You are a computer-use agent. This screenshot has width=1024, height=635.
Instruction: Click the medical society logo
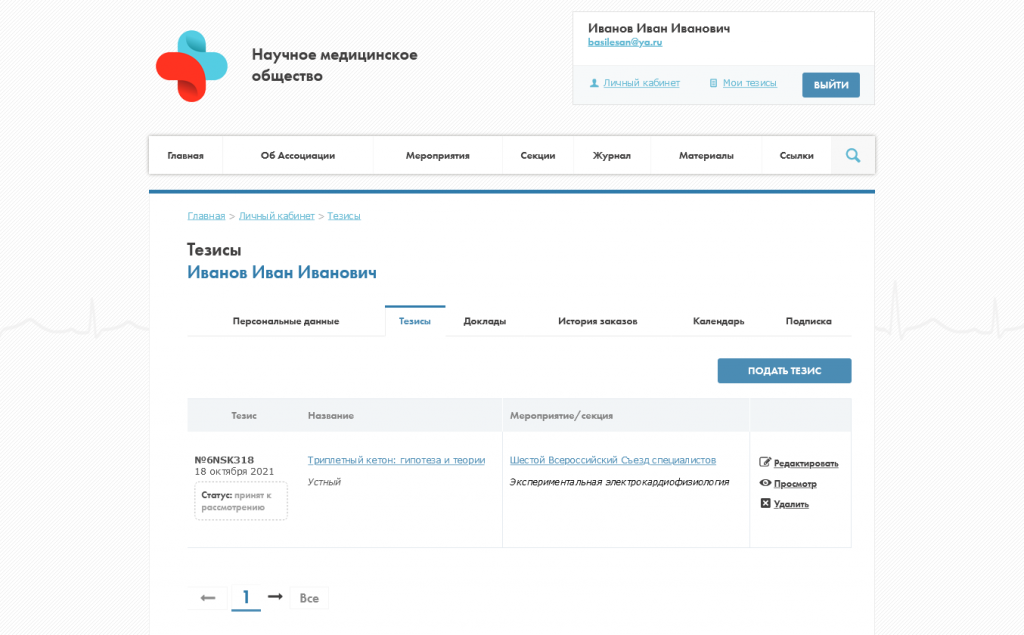(191, 64)
